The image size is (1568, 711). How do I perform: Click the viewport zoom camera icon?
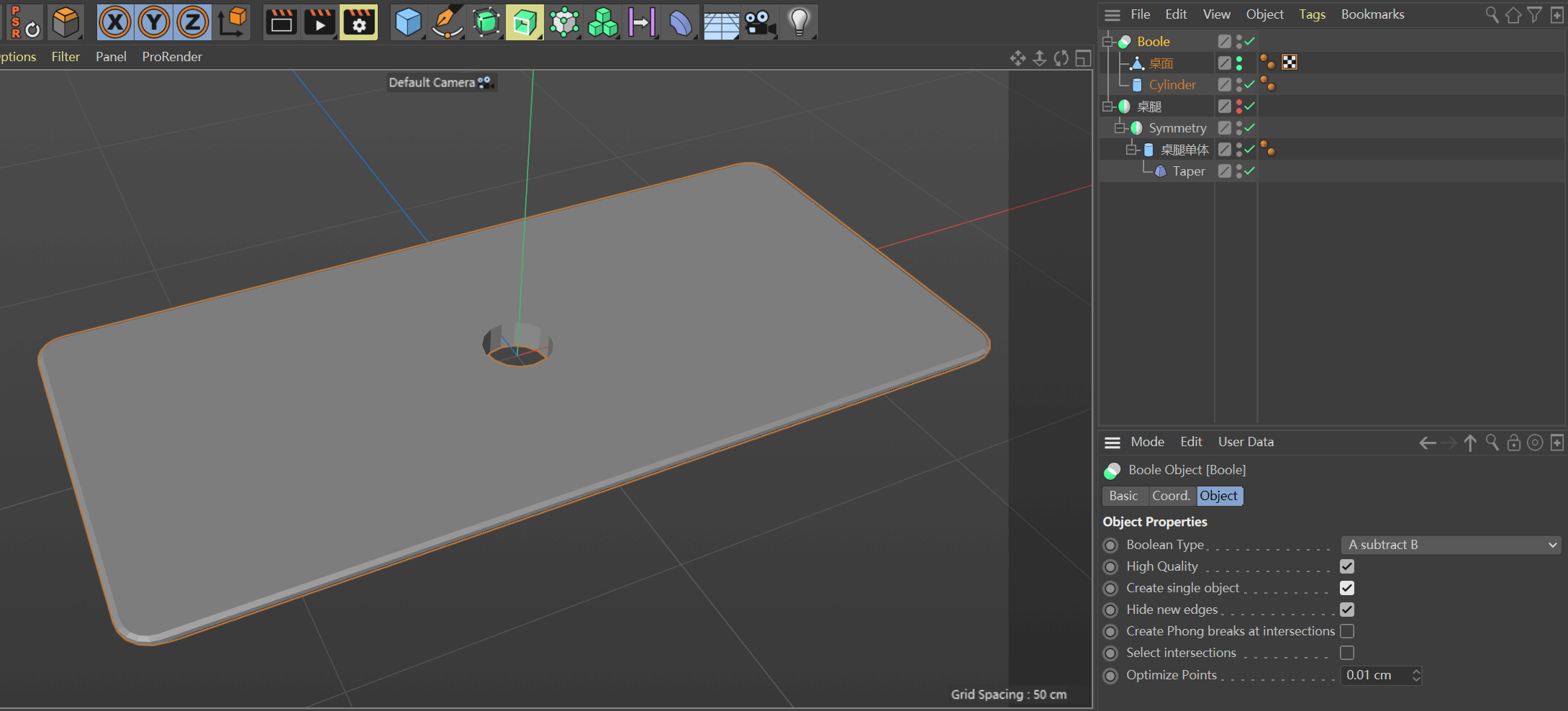1040,58
